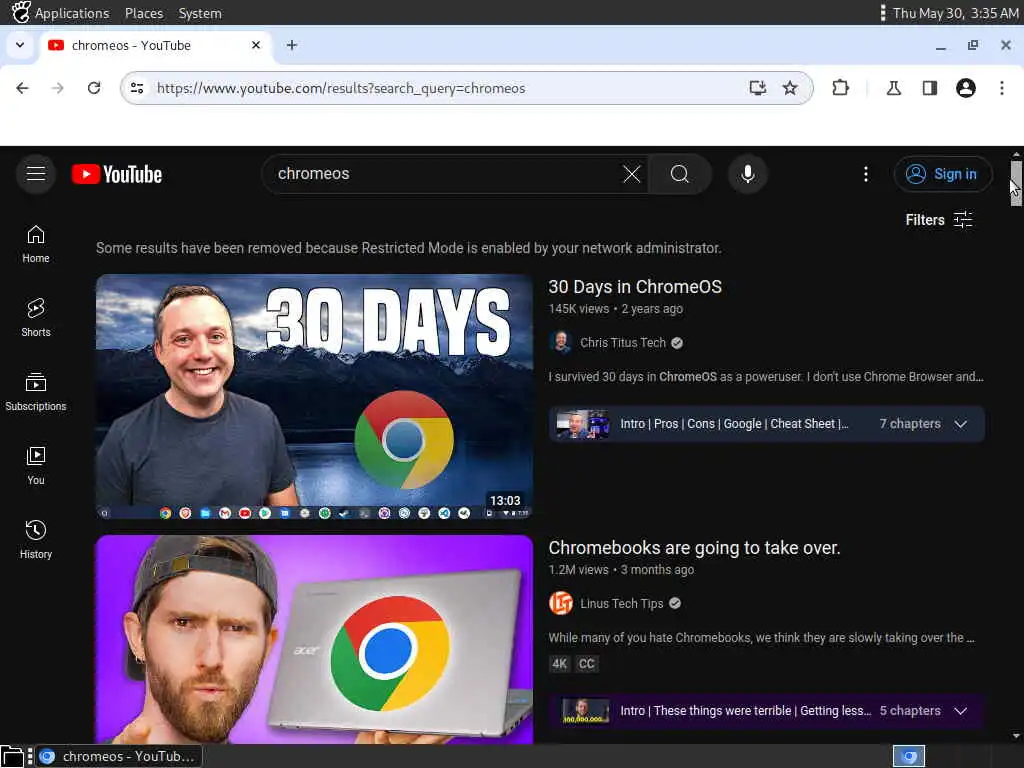
Task: Open History from the sidebar
Action: click(36, 539)
